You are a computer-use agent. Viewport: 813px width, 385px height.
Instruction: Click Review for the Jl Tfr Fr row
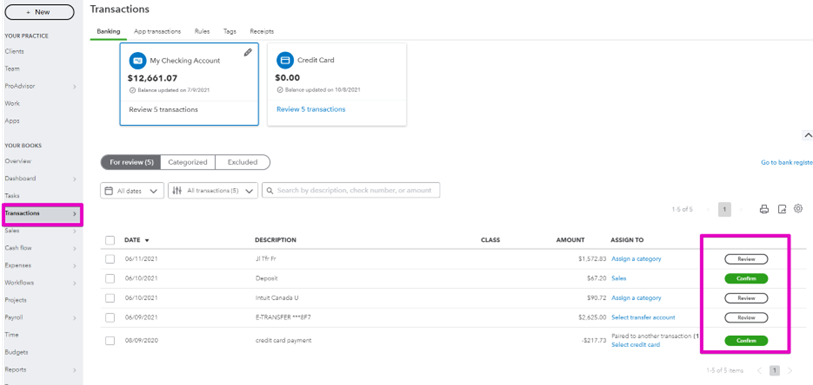point(746,259)
